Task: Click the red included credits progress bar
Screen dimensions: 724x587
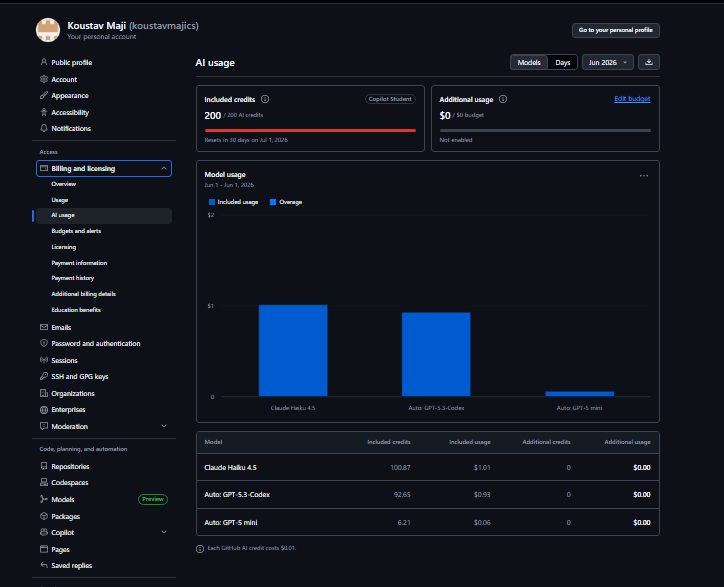Action: click(x=310, y=131)
